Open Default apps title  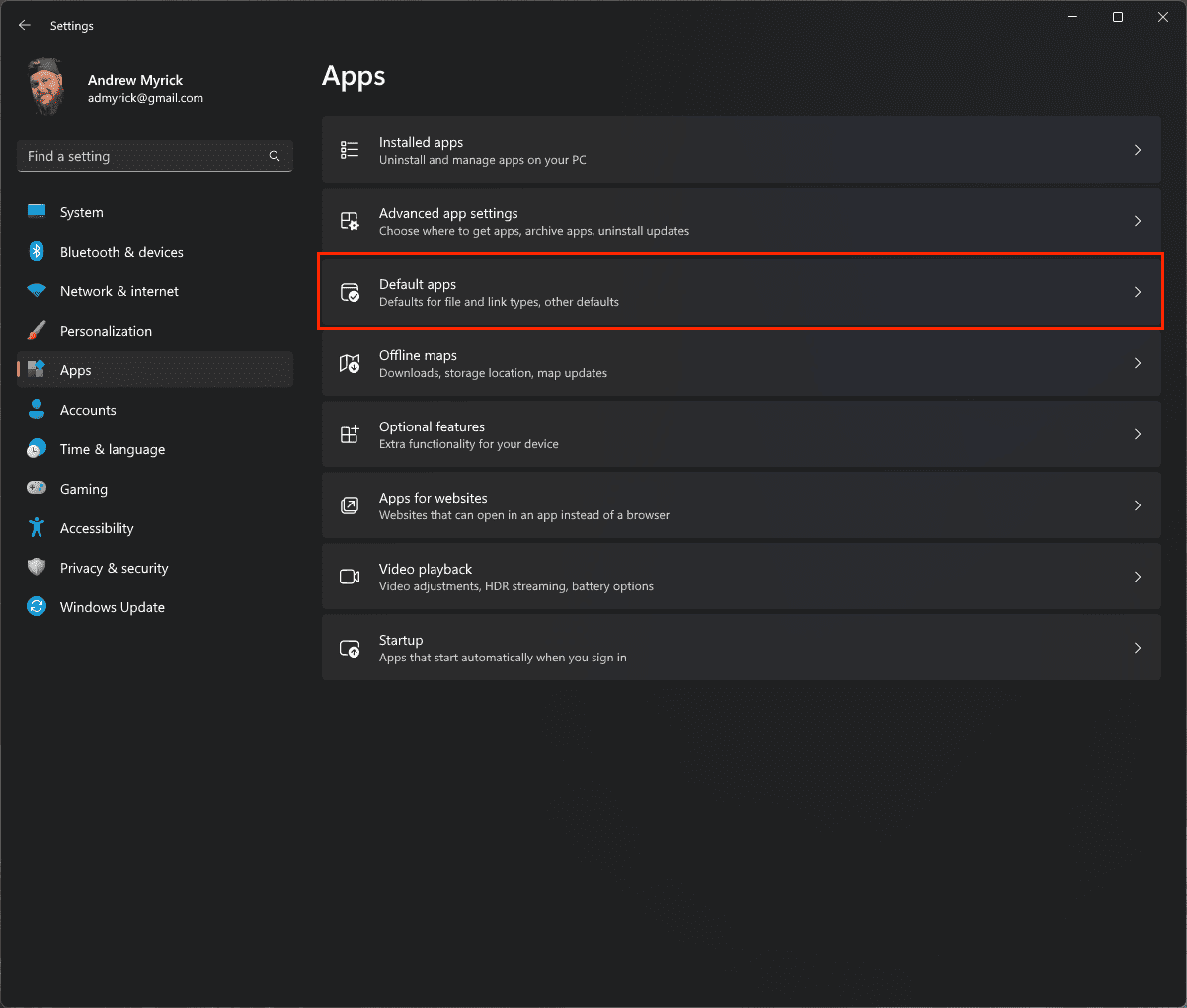418,284
